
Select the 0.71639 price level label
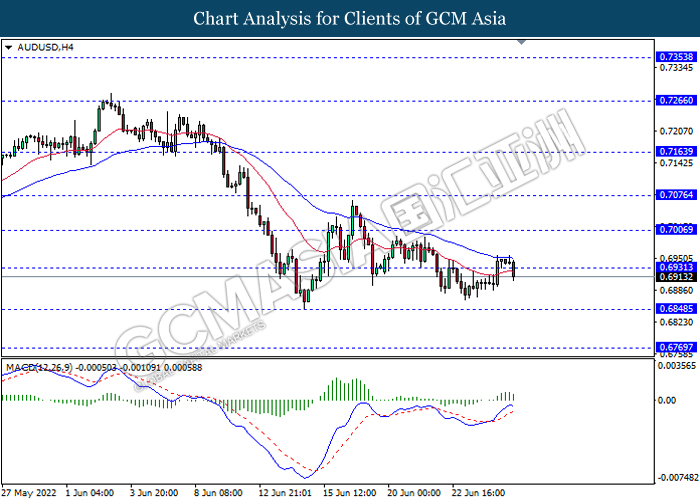tap(677, 152)
